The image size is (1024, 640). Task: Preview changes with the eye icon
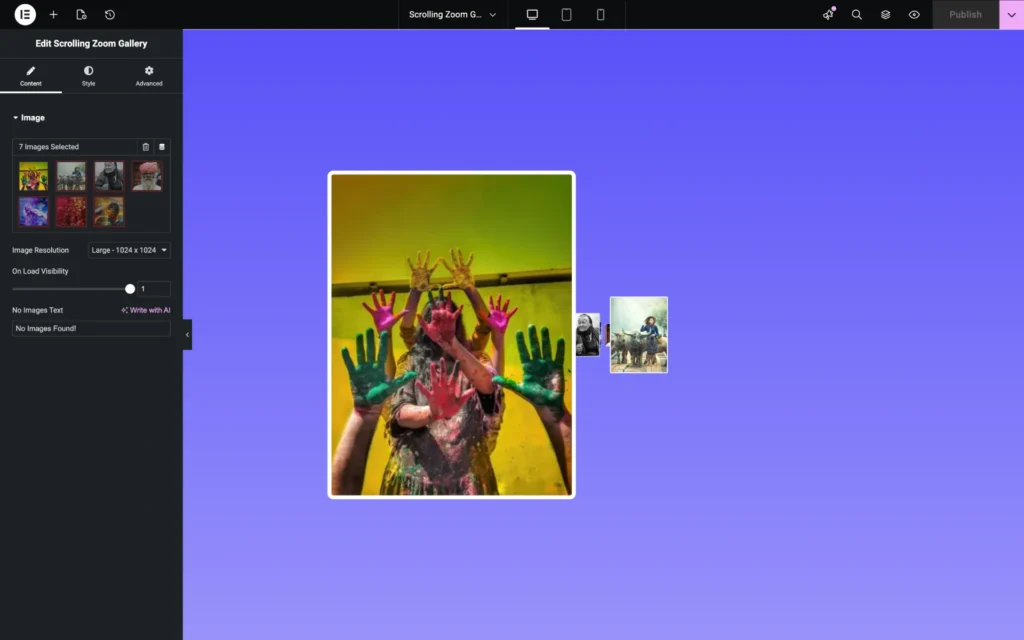(913, 15)
